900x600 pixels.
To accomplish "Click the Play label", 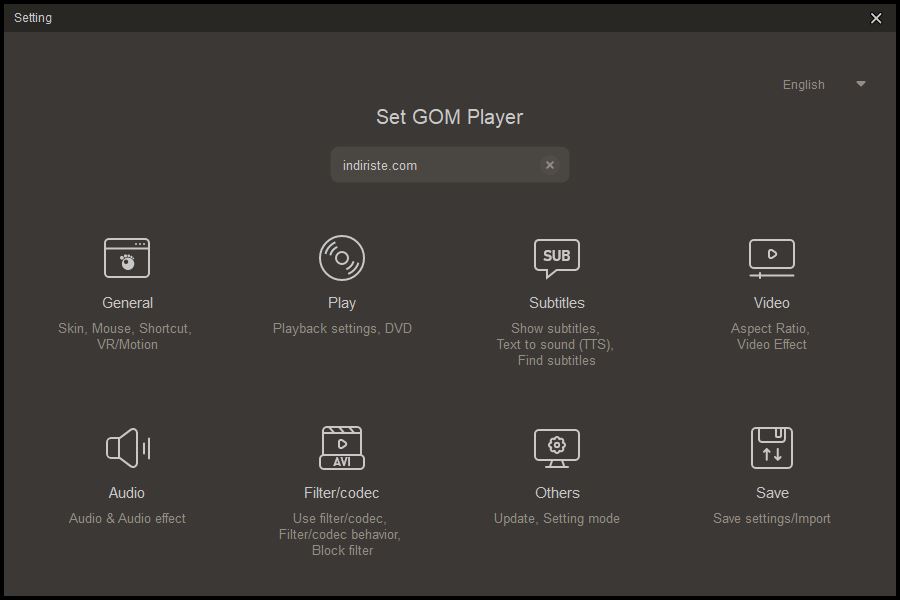I will point(342,303).
